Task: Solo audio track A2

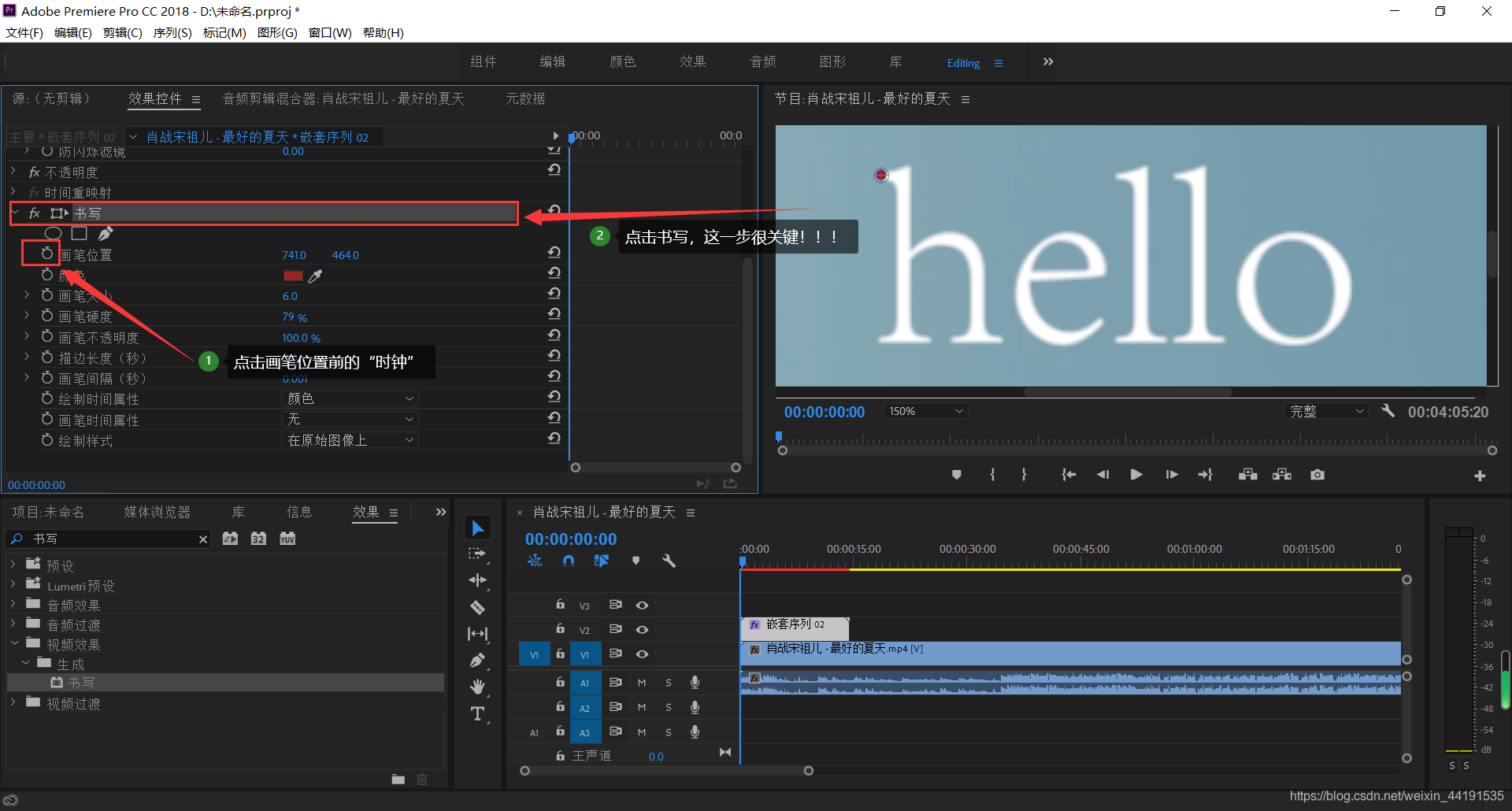Action: (x=669, y=708)
